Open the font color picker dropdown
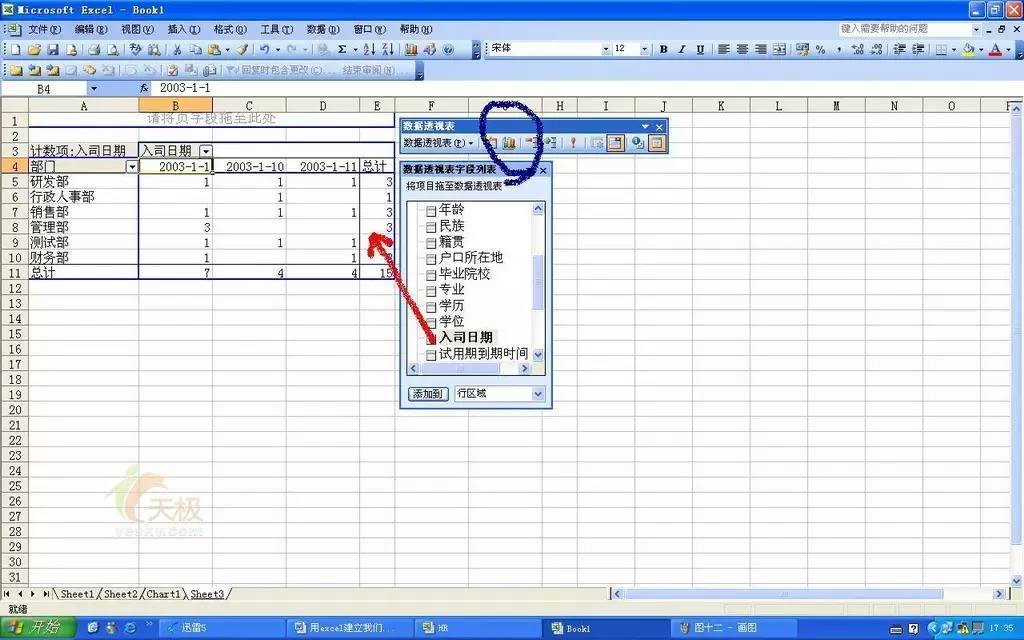Viewport: 1024px width, 640px height. point(1007,48)
